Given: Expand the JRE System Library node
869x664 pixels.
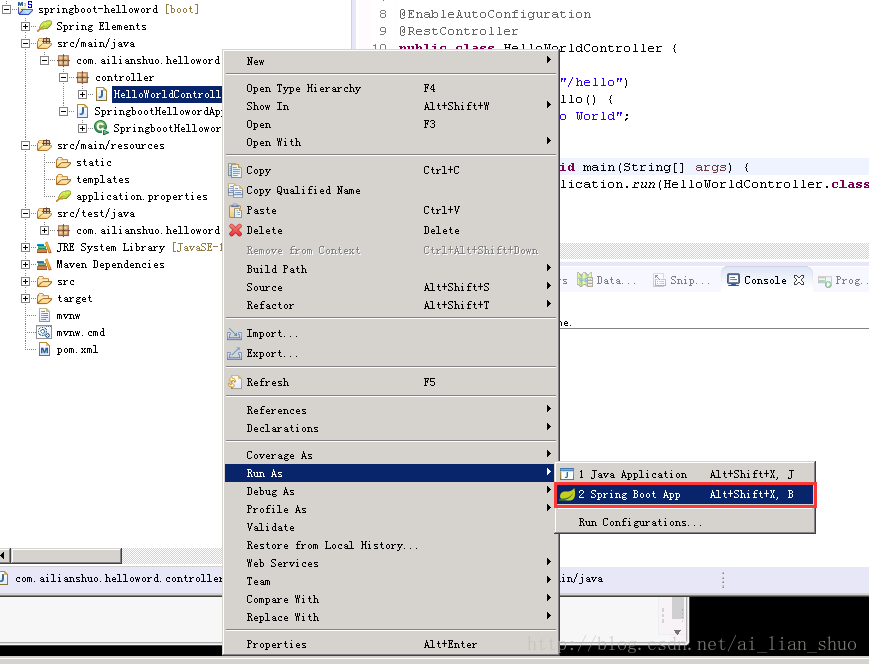Looking at the screenshot, I should pos(25,247).
